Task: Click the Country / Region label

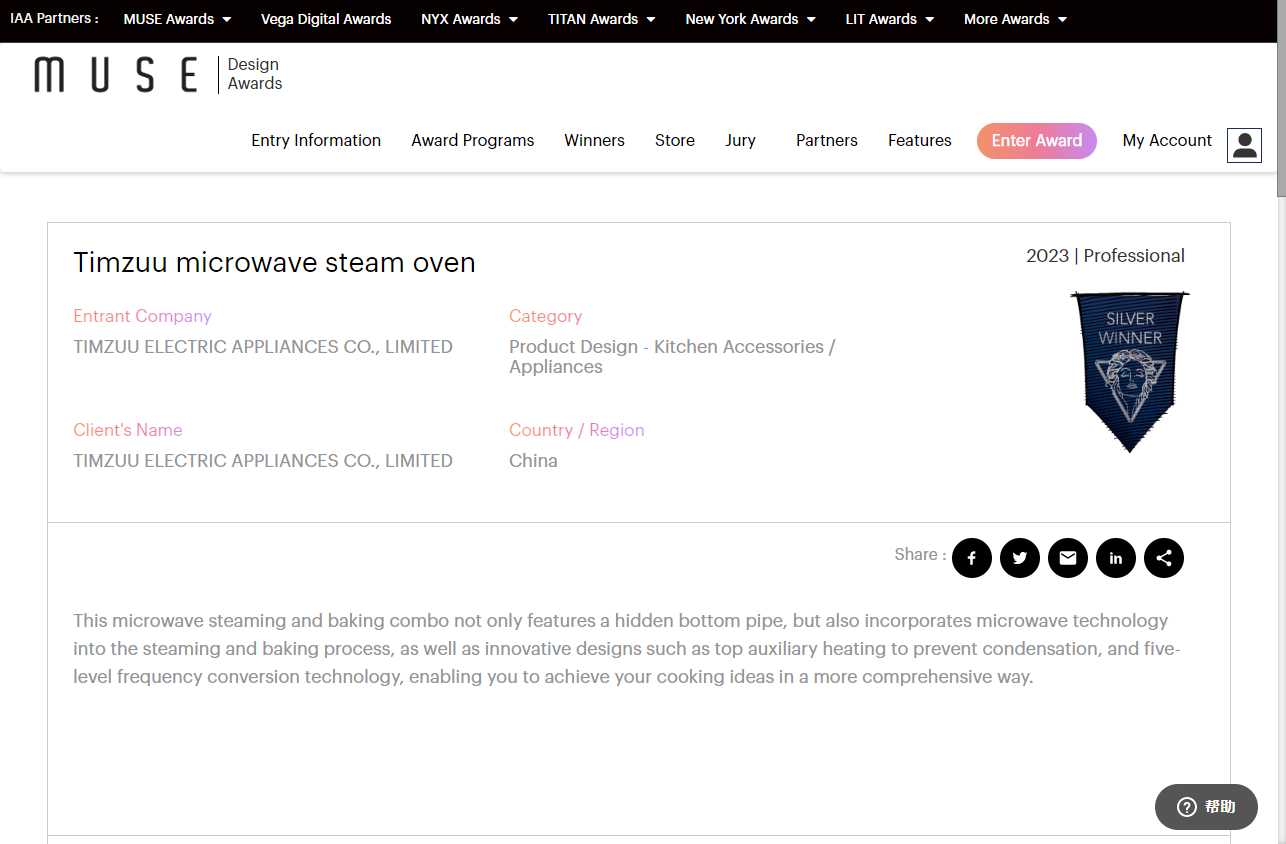Action: (576, 430)
